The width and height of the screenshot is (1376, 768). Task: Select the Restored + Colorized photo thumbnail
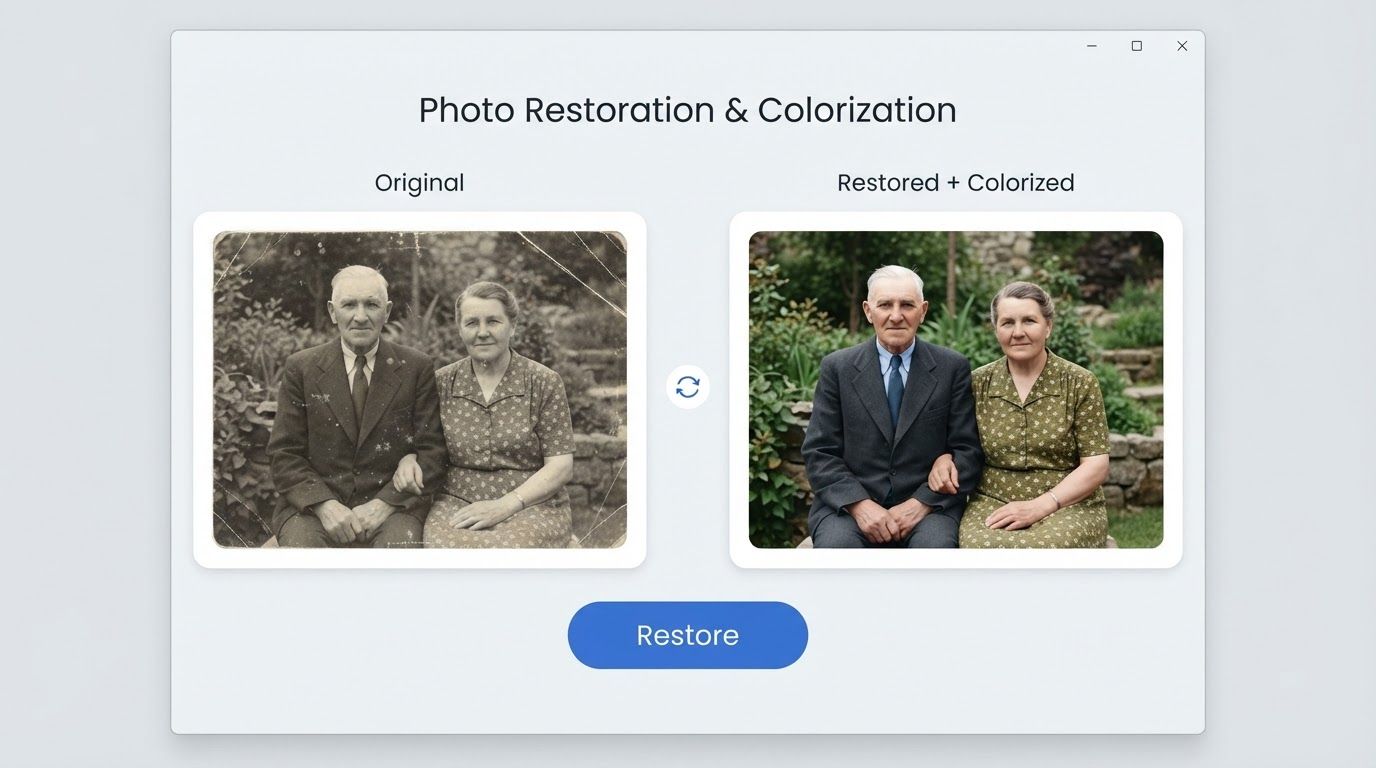tap(956, 390)
